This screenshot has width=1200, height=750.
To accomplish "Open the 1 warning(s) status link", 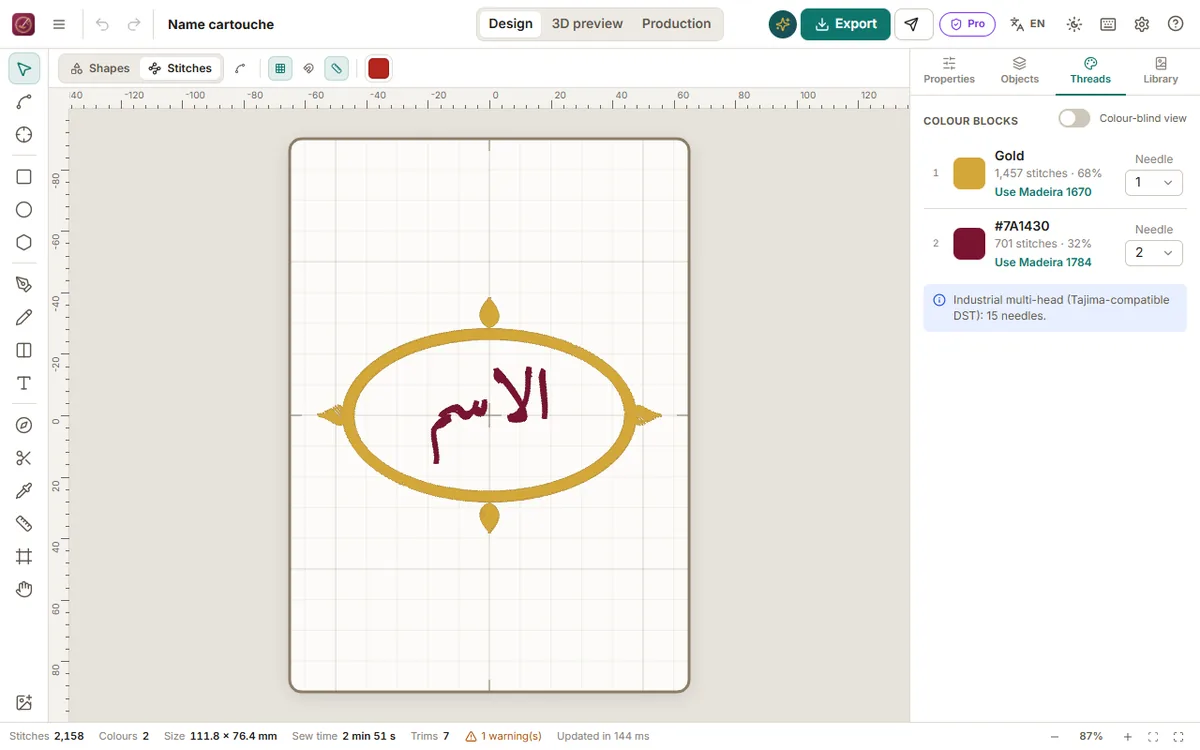I will pyautogui.click(x=504, y=736).
